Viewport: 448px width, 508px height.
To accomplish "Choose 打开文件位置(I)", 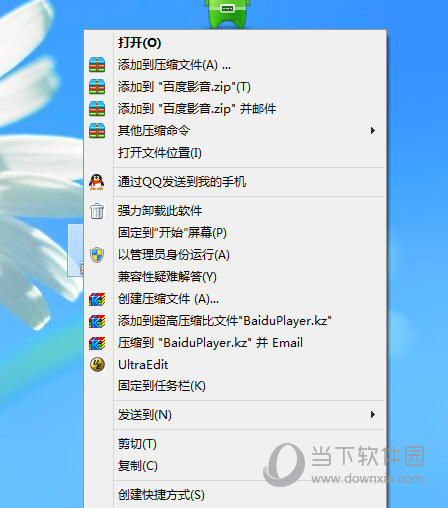I will click(235, 153).
